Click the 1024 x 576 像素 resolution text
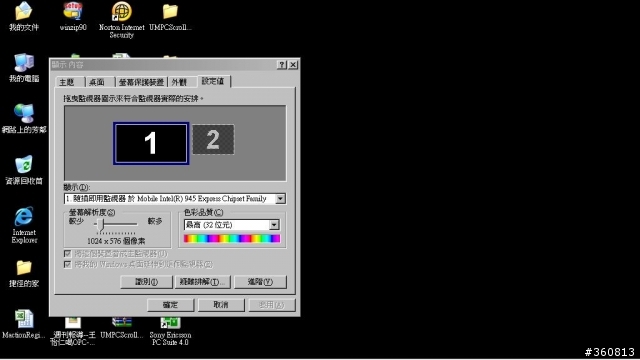640x360 pixels. tap(116, 241)
